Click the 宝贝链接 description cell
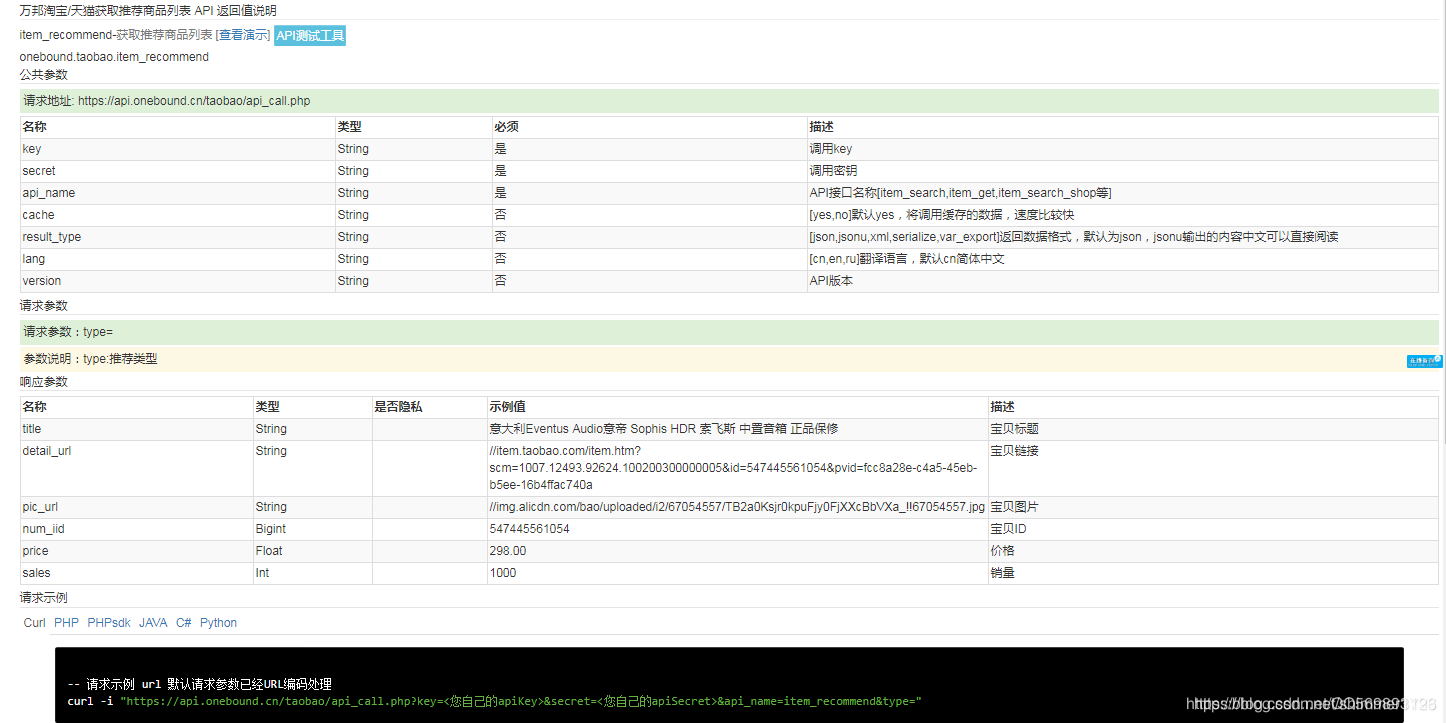 [x=1213, y=468]
